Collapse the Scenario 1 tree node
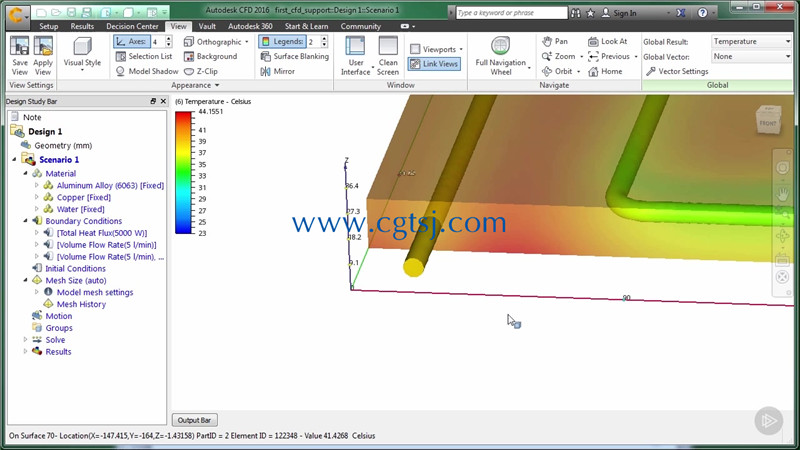 (14, 160)
